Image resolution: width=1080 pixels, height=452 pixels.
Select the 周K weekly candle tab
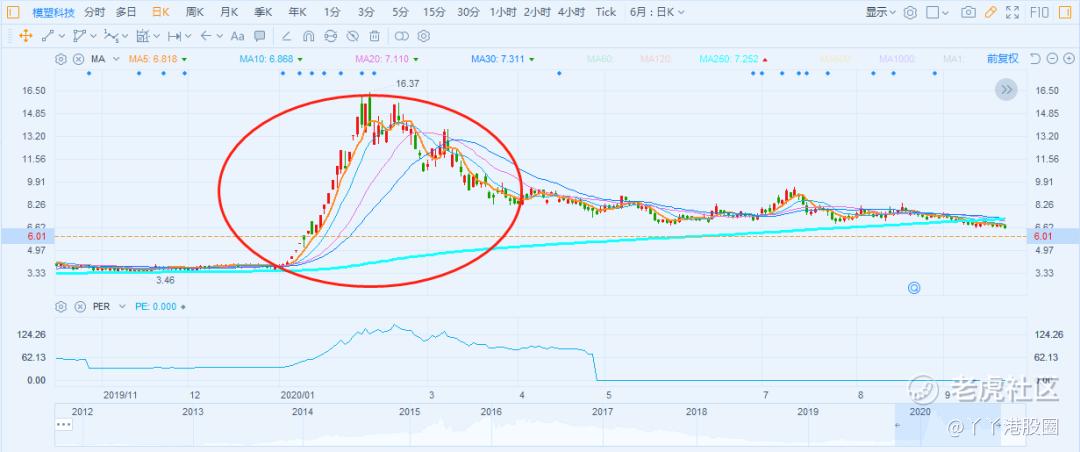point(195,12)
